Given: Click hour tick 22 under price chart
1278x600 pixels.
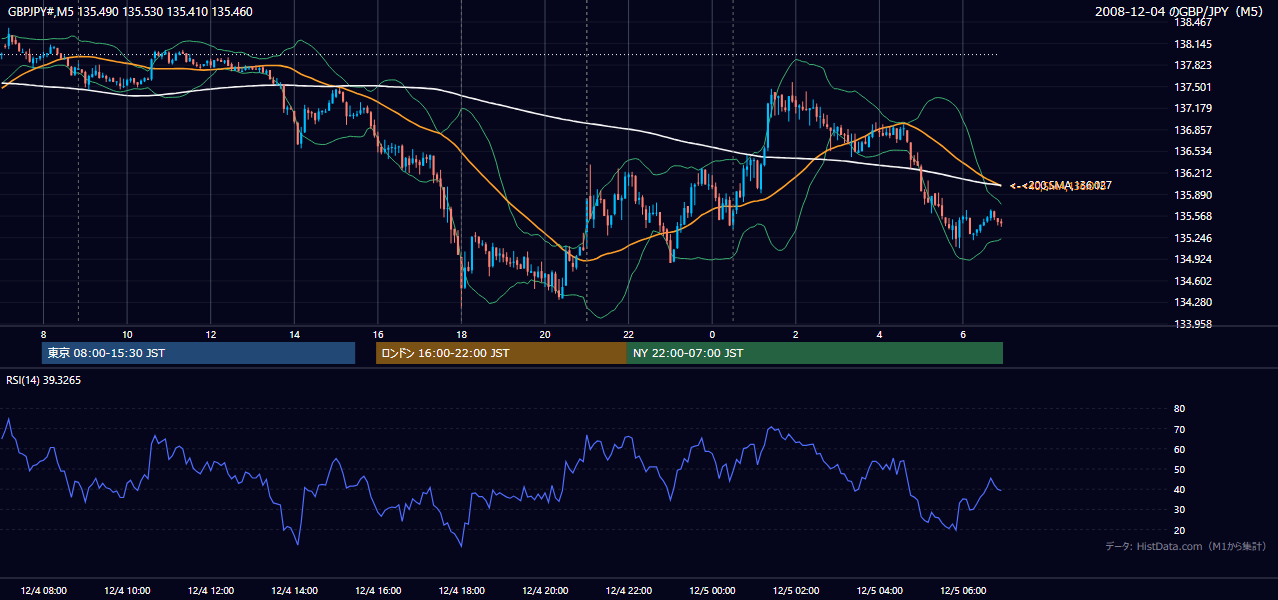Looking at the screenshot, I should pyautogui.click(x=628, y=334).
